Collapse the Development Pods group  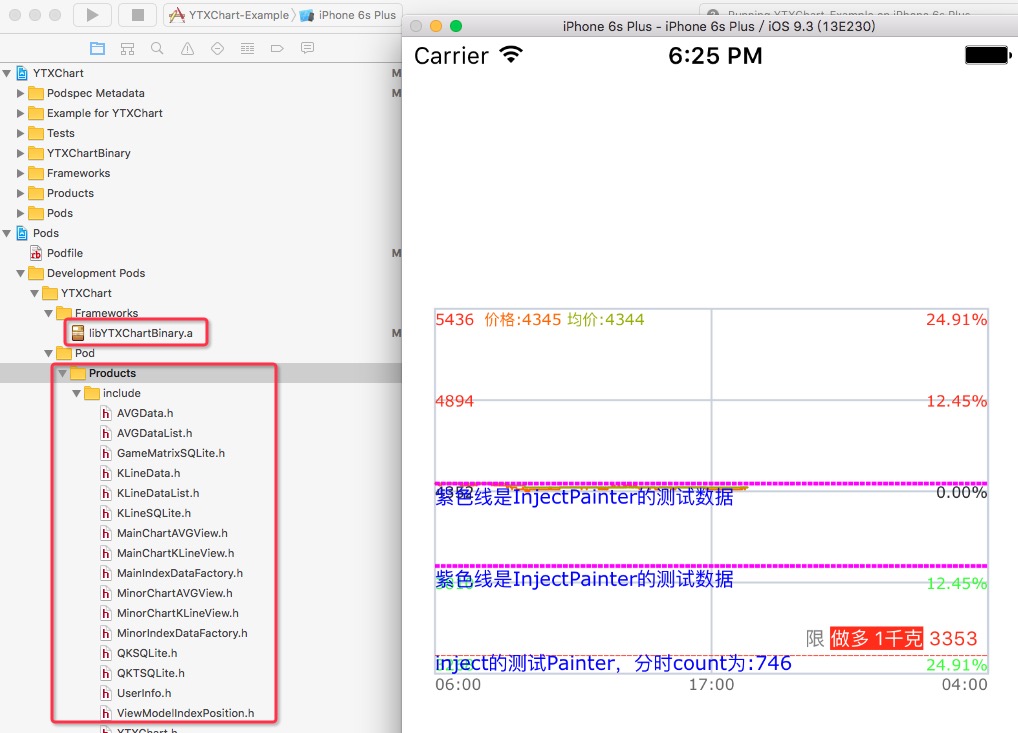point(19,273)
